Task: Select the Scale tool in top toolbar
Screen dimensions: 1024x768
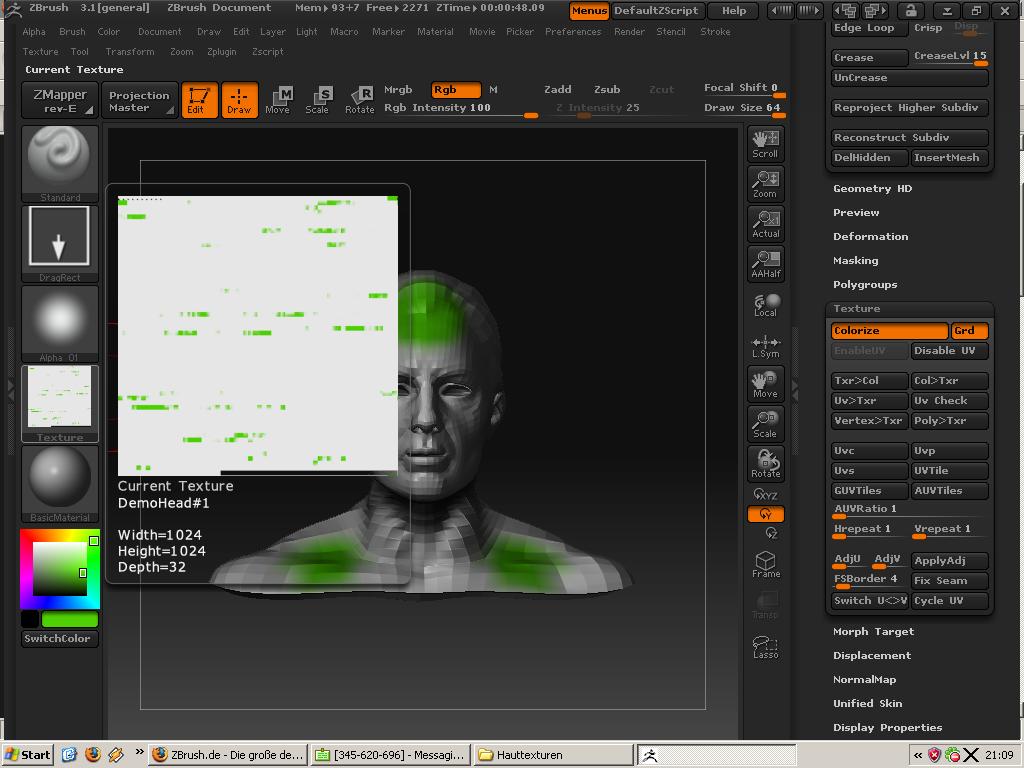Action: 318,99
